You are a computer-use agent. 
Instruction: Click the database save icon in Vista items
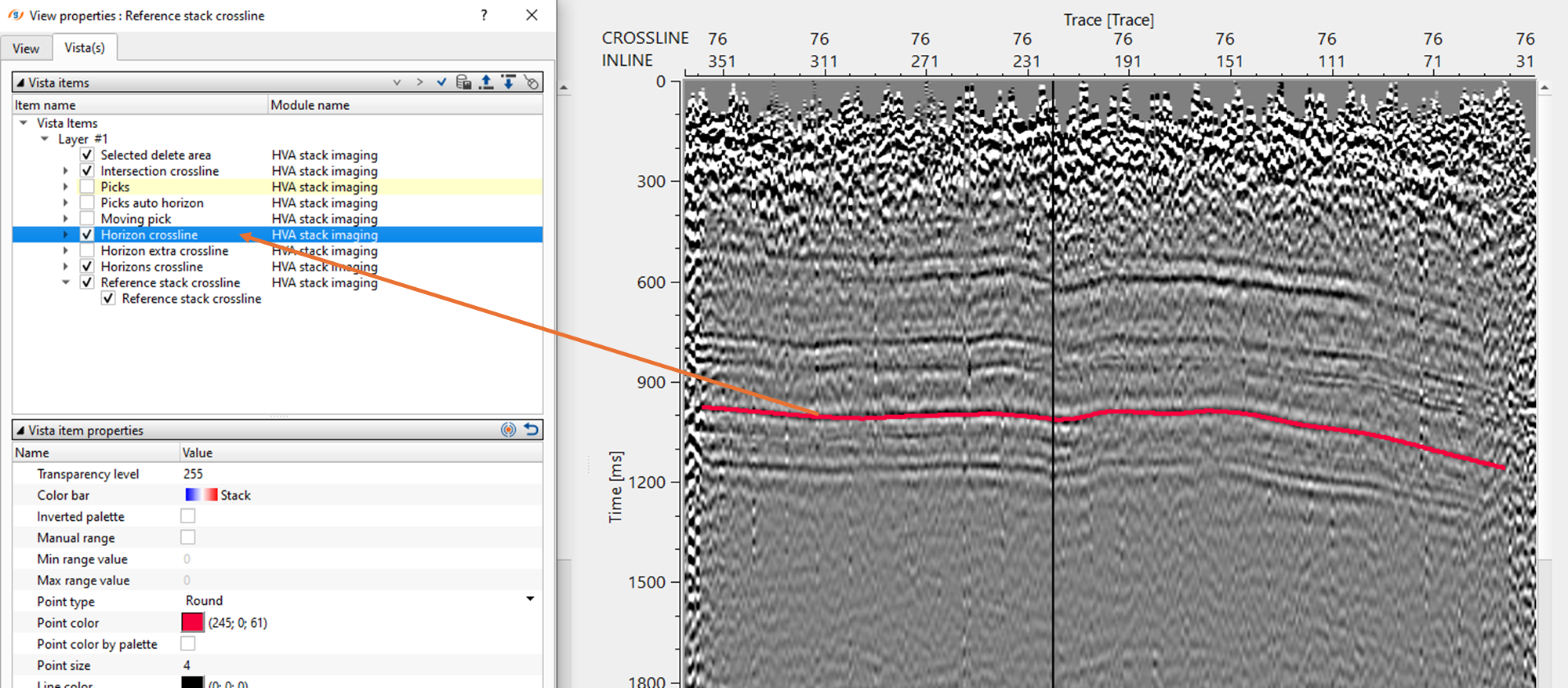click(x=463, y=82)
